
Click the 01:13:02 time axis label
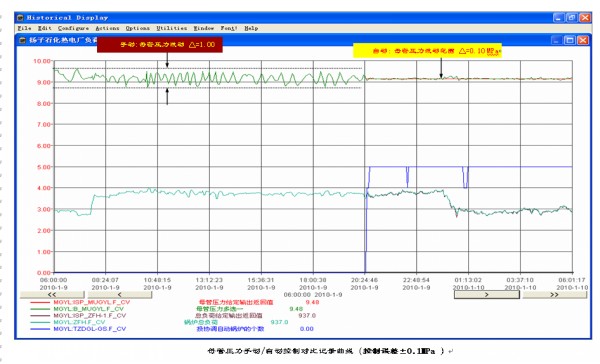[x=468, y=280]
